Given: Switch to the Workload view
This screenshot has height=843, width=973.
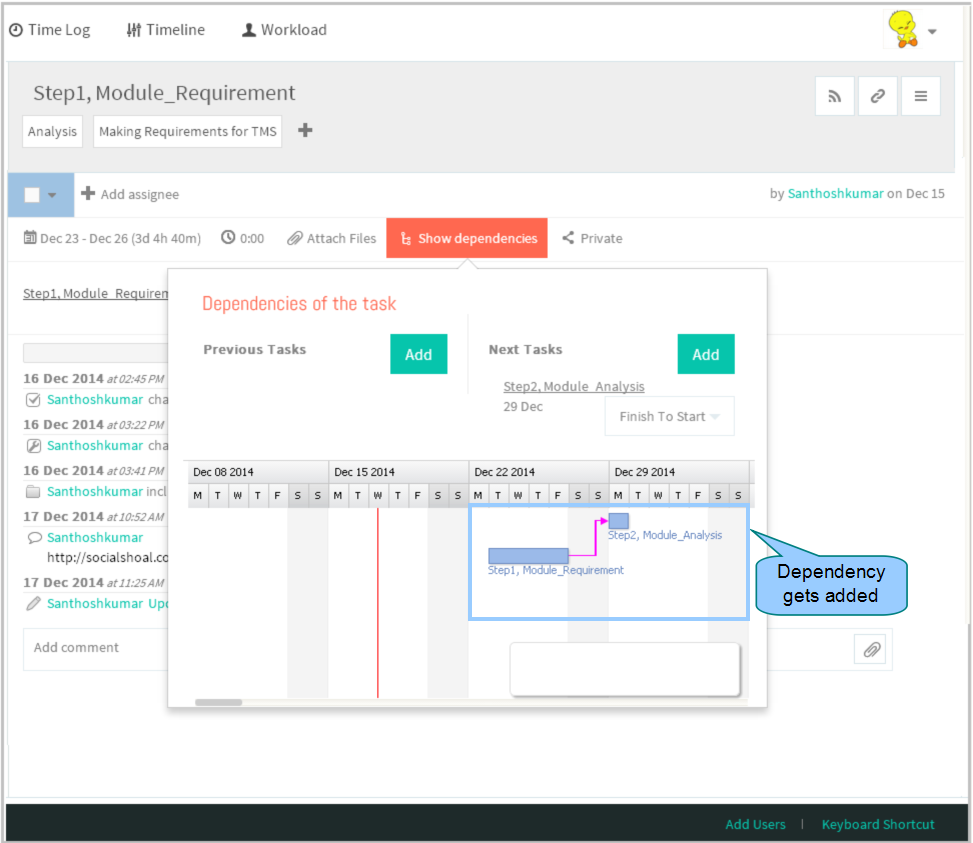Looking at the screenshot, I should tap(284, 30).
